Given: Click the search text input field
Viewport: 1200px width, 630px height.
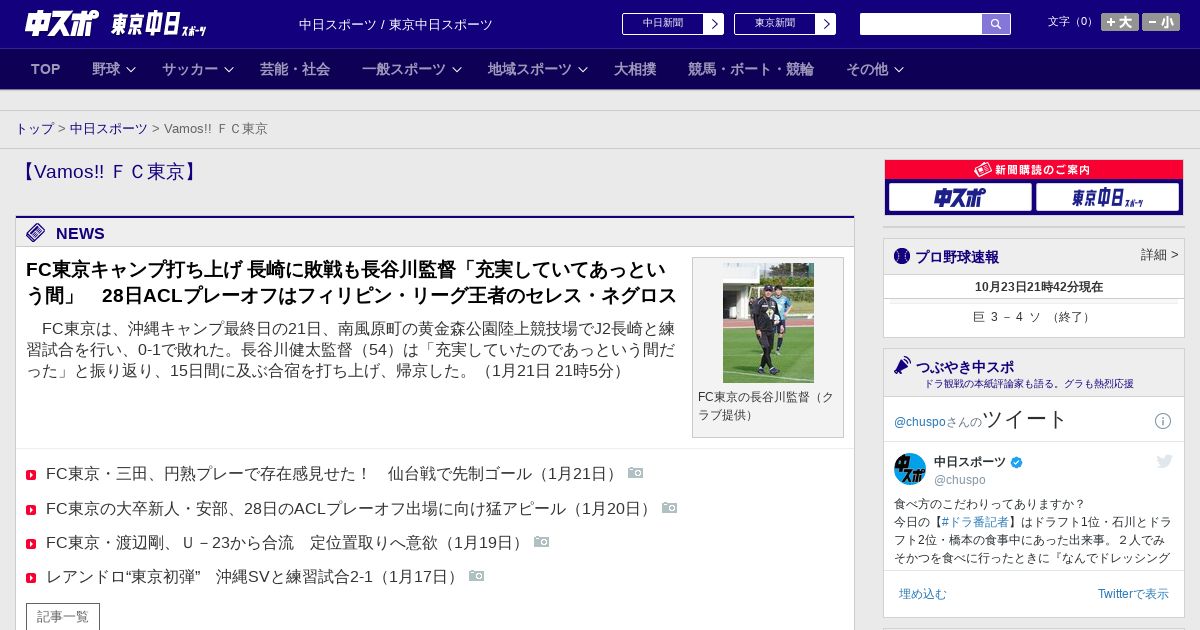Looking at the screenshot, I should 921,24.
